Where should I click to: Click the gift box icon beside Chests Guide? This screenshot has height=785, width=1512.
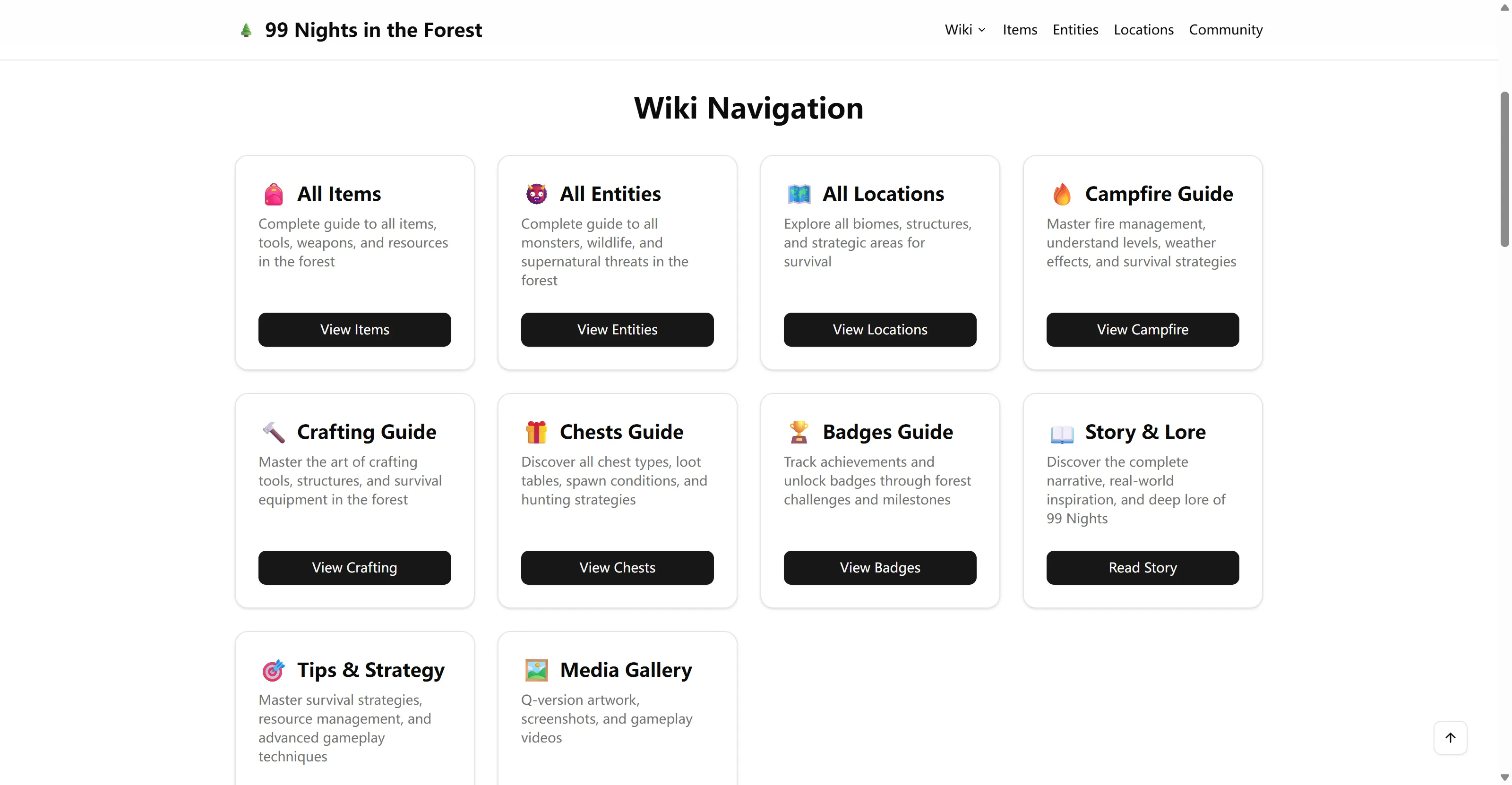[x=536, y=432]
